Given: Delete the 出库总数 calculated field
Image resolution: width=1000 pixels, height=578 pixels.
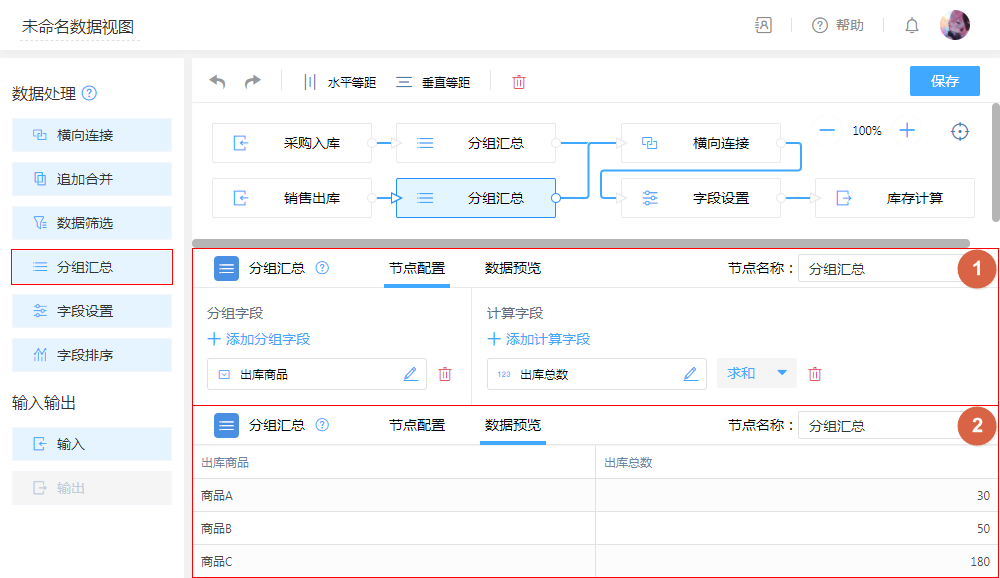Looking at the screenshot, I should pos(815,374).
